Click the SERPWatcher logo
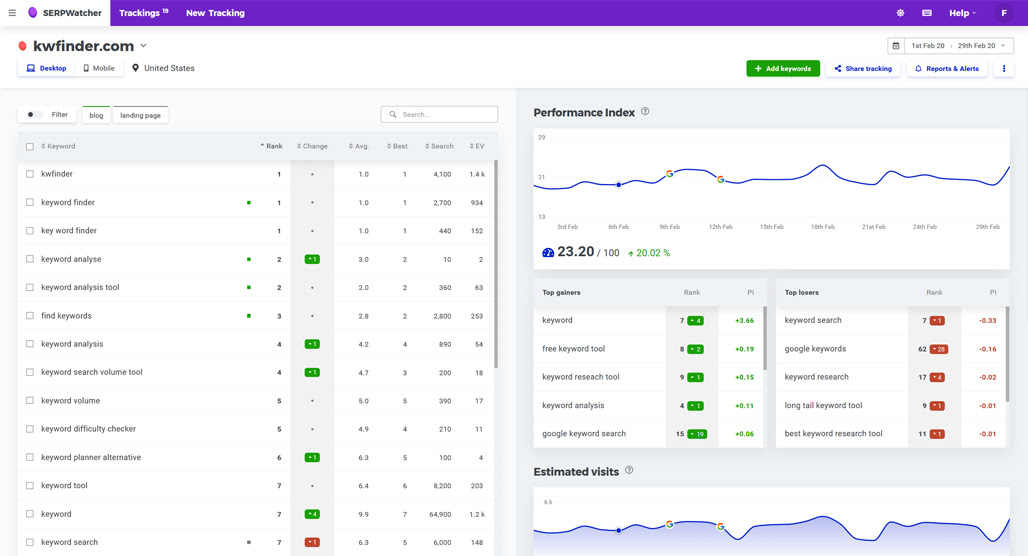 (65, 12)
